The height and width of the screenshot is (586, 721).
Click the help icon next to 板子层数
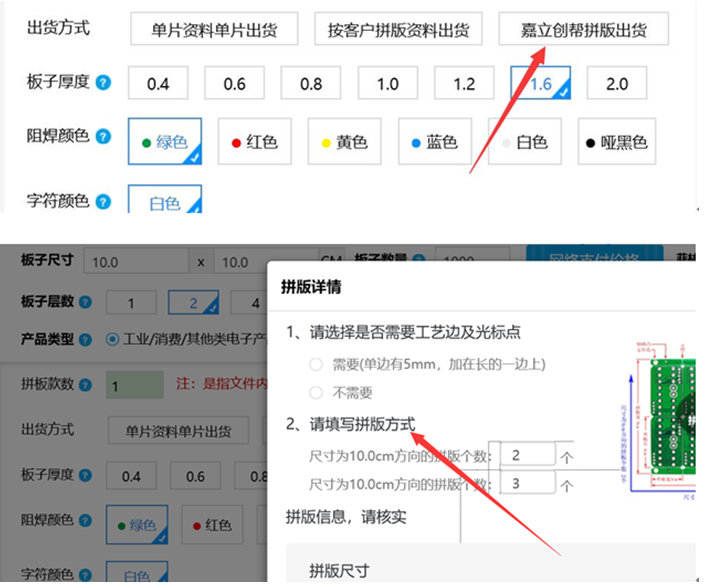click(x=87, y=302)
